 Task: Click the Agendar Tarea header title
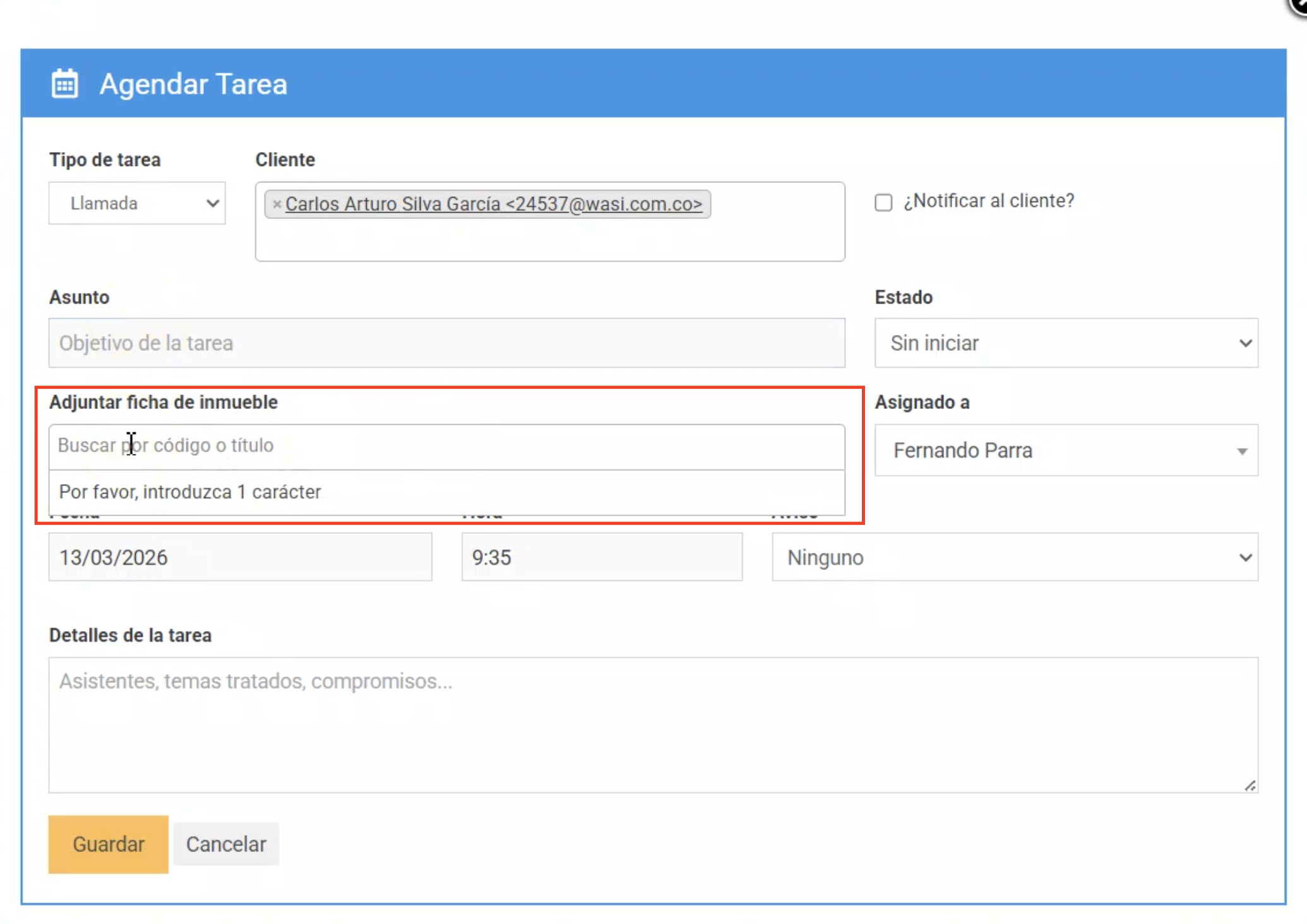pos(193,84)
